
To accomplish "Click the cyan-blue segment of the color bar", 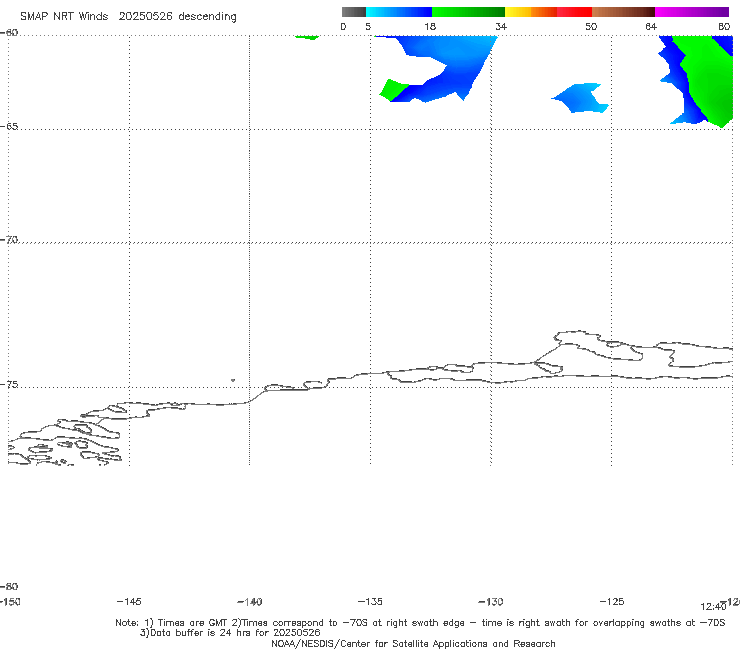I will [x=399, y=12].
